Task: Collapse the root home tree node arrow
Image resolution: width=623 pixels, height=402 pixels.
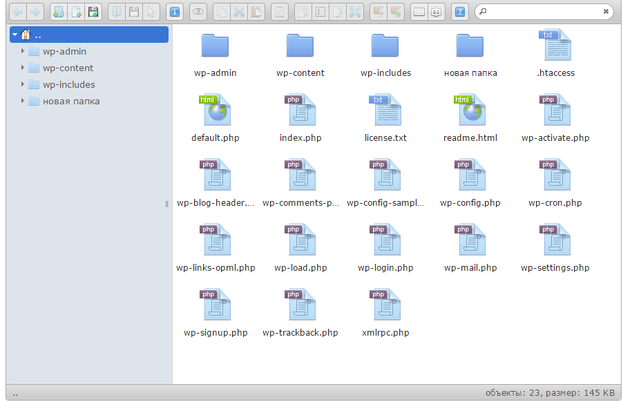Action: click(x=15, y=35)
